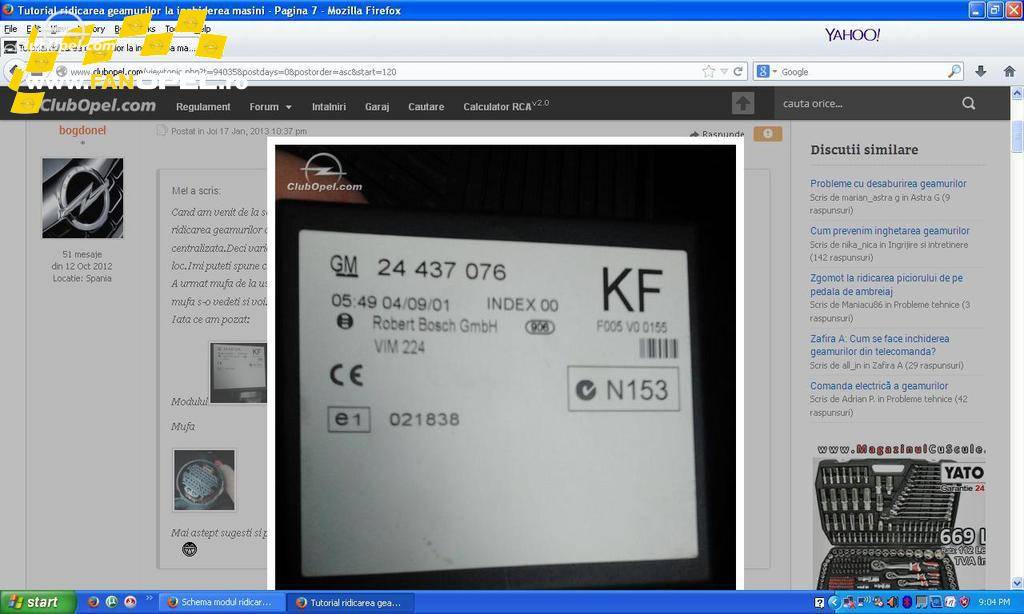Viewport: 1024px width, 614px height.
Task: Click the 'Postat in Joi 17 Jan, 2013' timestamp
Action: [239, 131]
